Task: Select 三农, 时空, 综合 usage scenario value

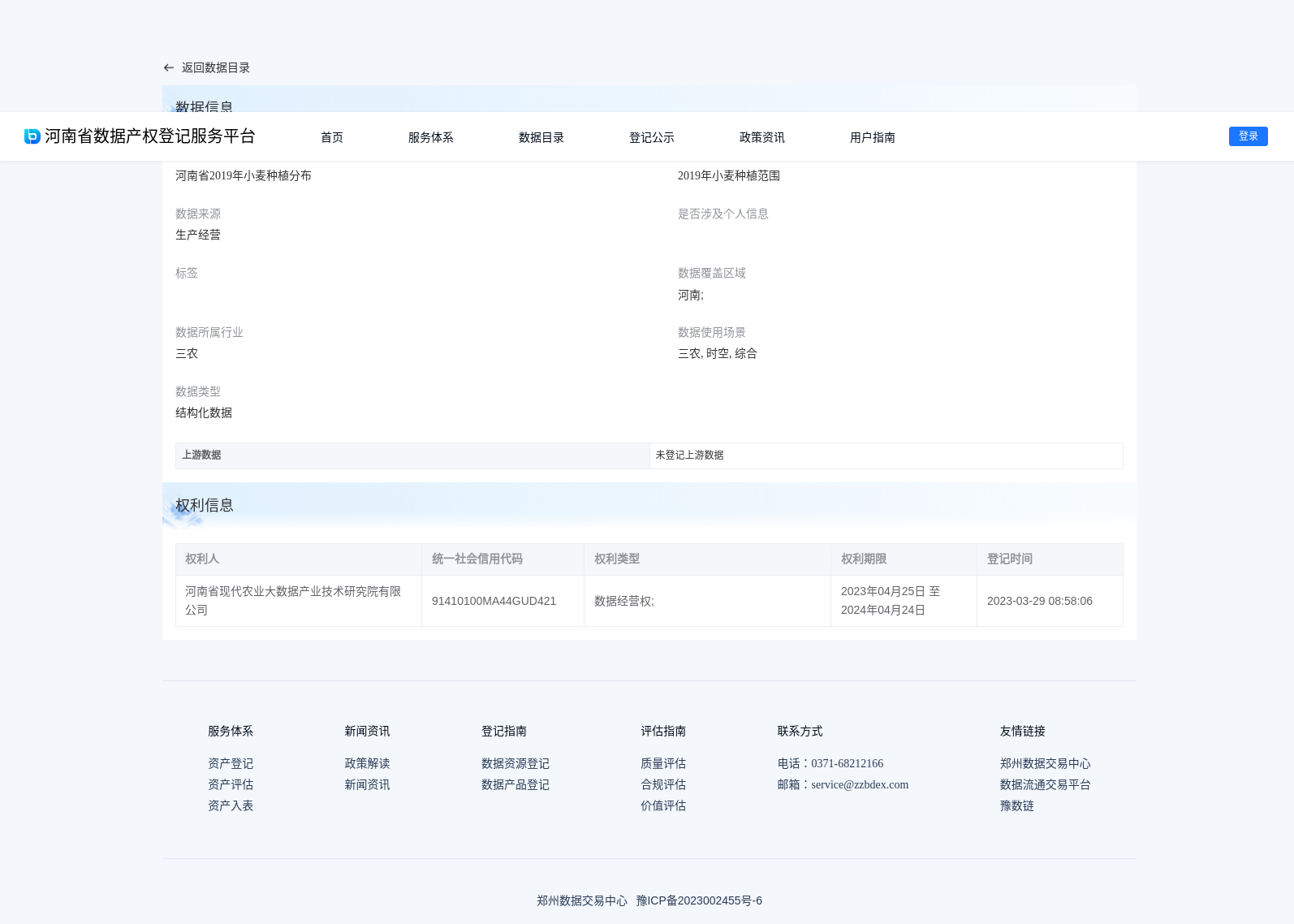Action: 718,353
